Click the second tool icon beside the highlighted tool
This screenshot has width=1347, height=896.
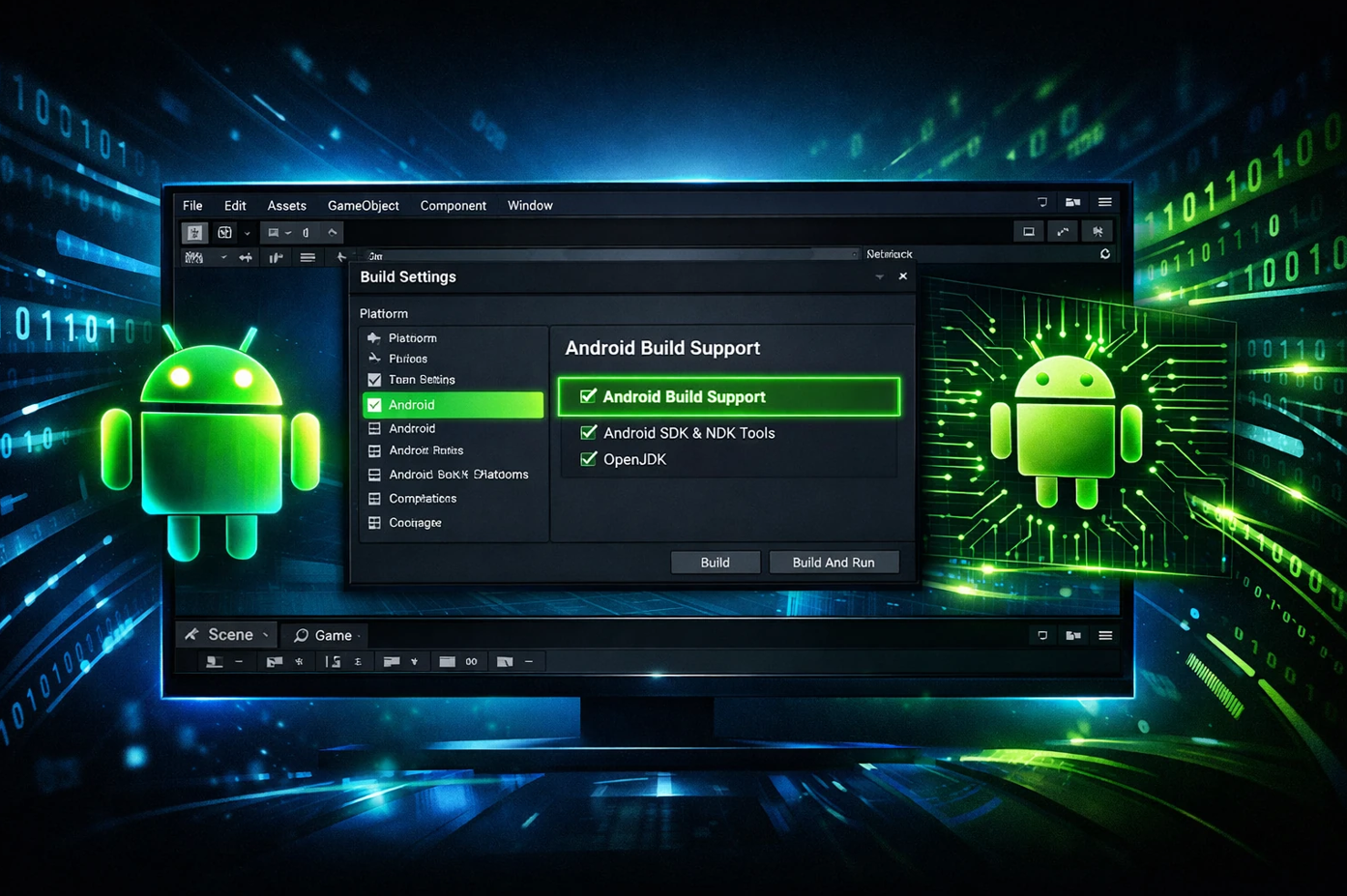point(224,233)
